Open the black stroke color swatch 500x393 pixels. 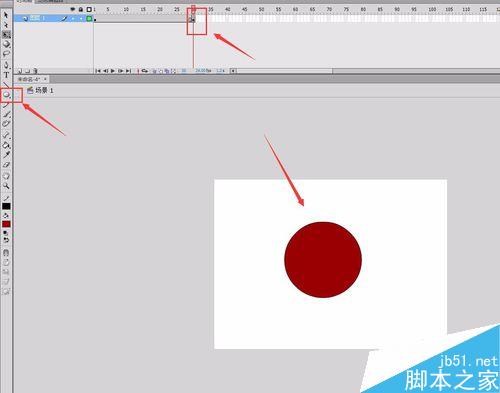tap(6, 206)
